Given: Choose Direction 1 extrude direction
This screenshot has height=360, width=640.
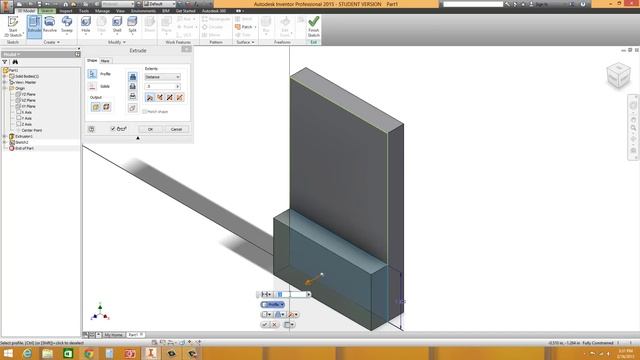Looking at the screenshot, I should [150, 98].
